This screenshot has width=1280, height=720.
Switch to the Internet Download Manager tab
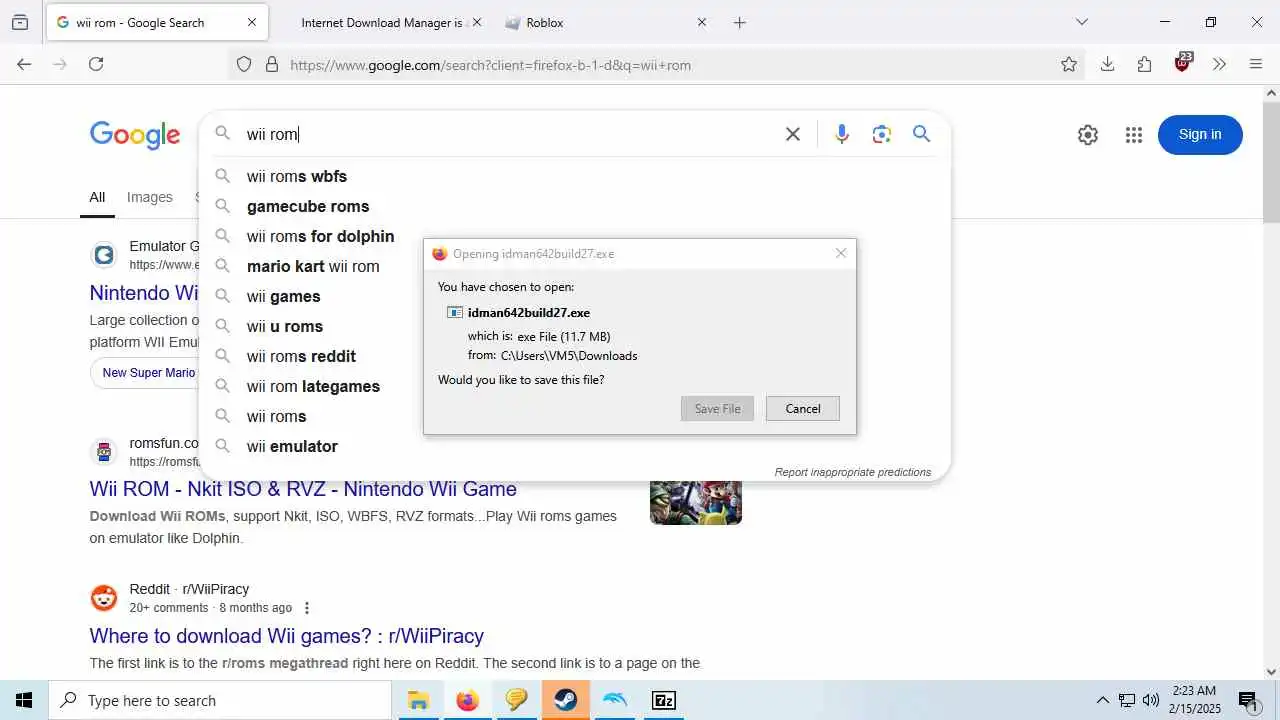tap(381, 22)
